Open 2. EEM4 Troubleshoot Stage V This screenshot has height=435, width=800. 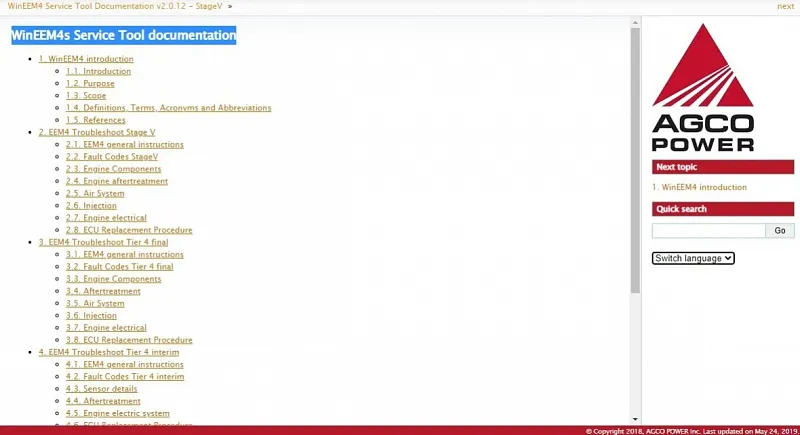click(97, 132)
